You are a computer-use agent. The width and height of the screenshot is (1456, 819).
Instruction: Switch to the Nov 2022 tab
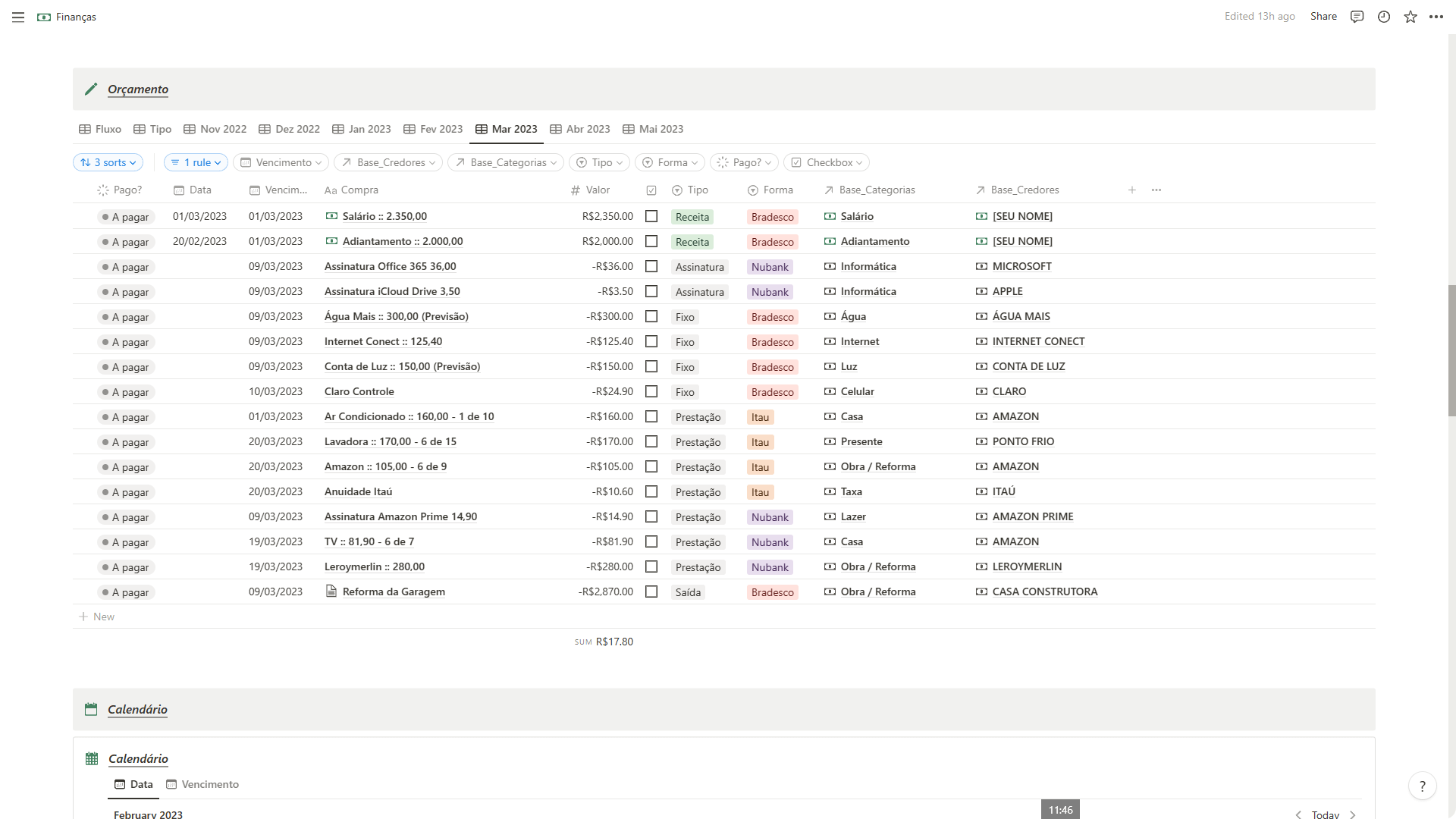(x=215, y=129)
